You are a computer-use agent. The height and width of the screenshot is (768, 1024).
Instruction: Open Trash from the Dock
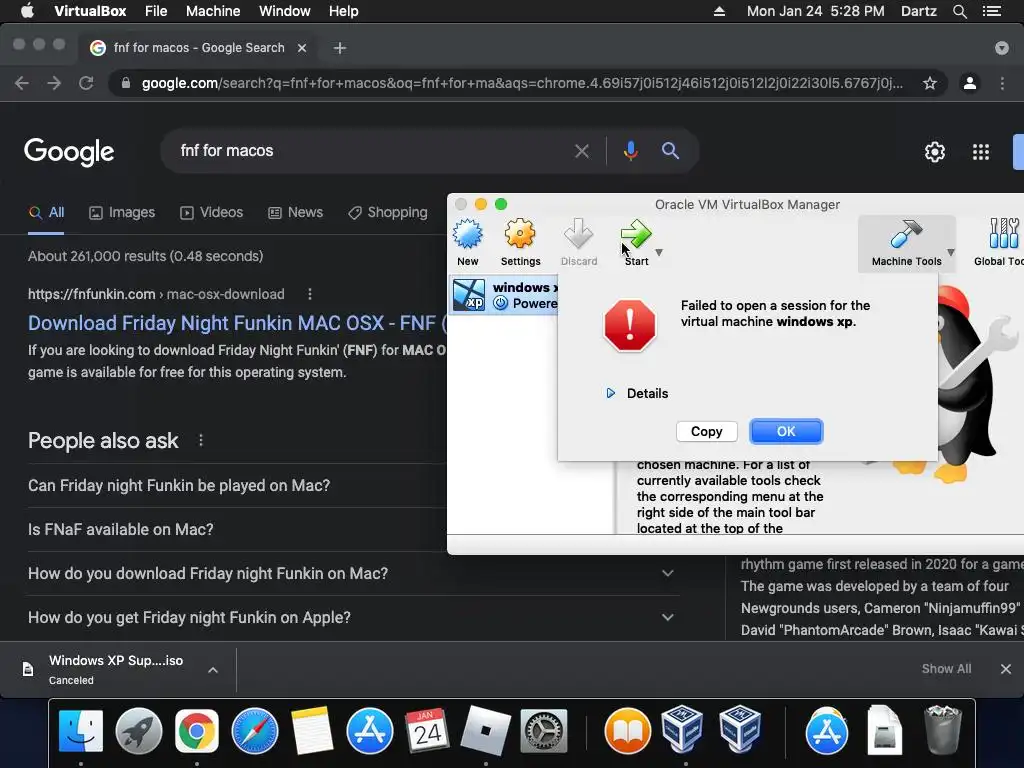coord(942,731)
